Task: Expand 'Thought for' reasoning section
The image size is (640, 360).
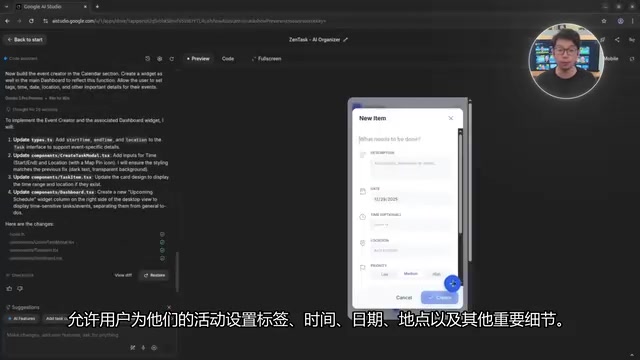Action: [x=32, y=109]
